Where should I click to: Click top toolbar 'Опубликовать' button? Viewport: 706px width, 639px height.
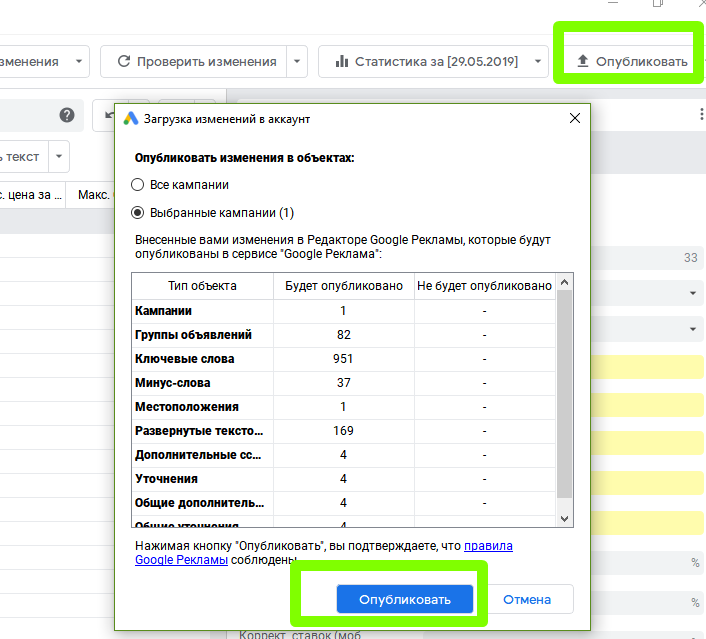[x=631, y=62]
